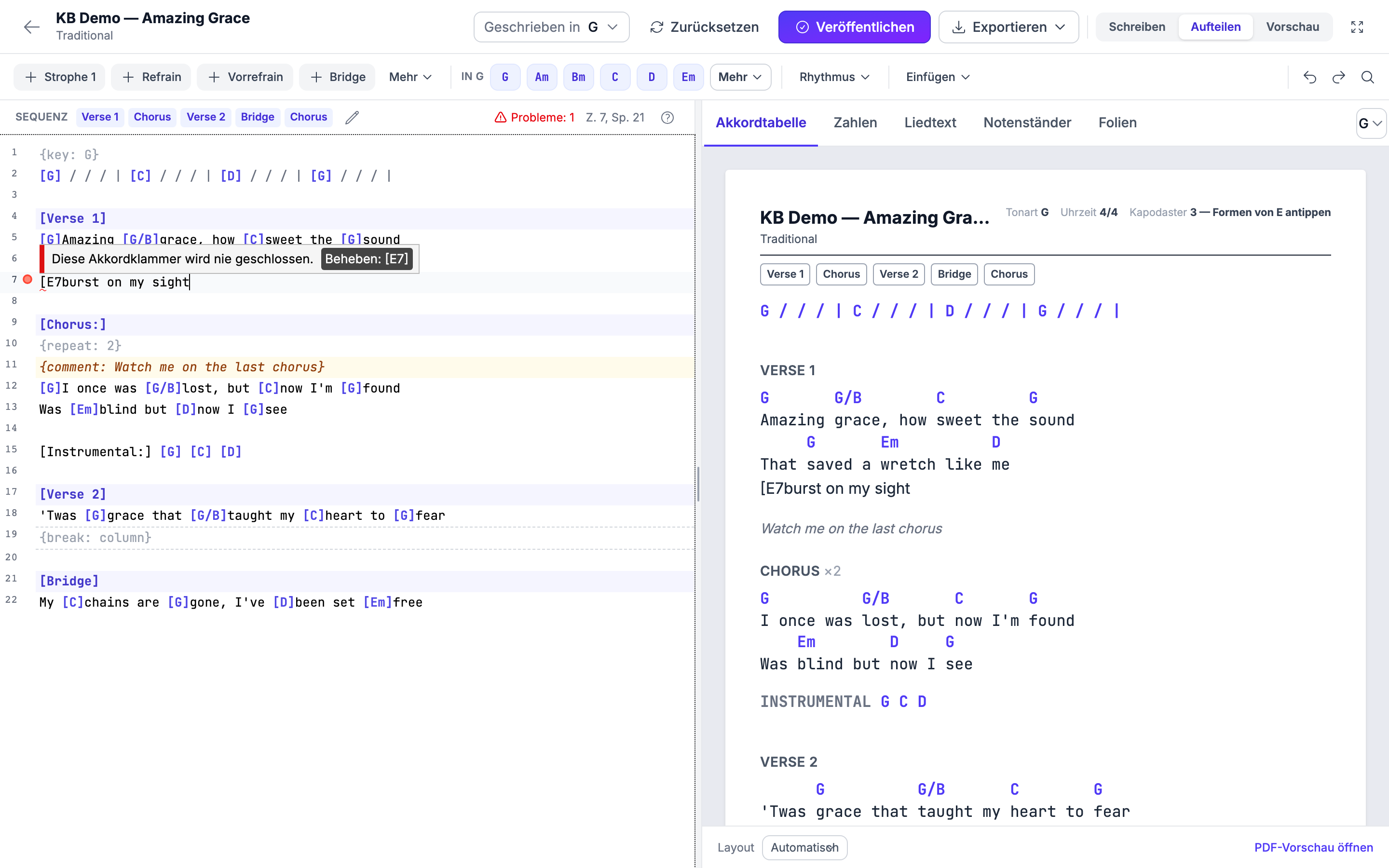
Task: Switch to Vorschau mode
Action: tap(1292, 27)
